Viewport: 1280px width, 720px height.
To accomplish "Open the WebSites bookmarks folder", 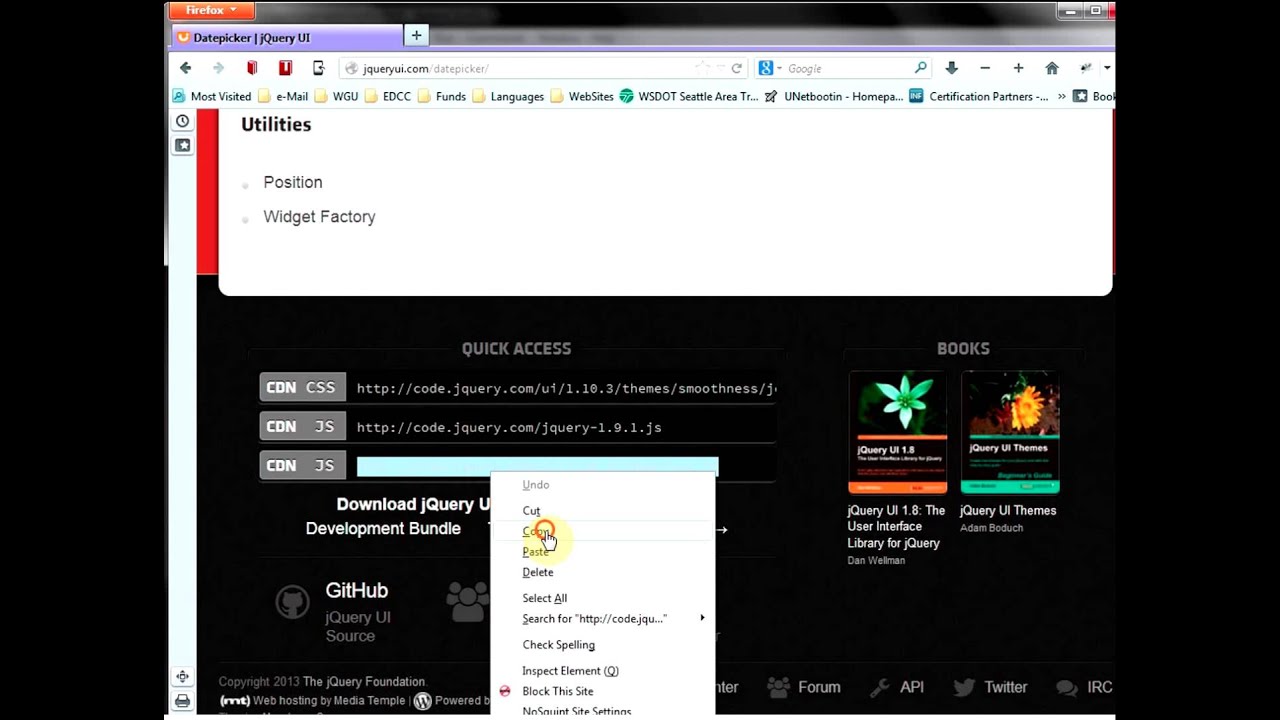I will point(582,96).
